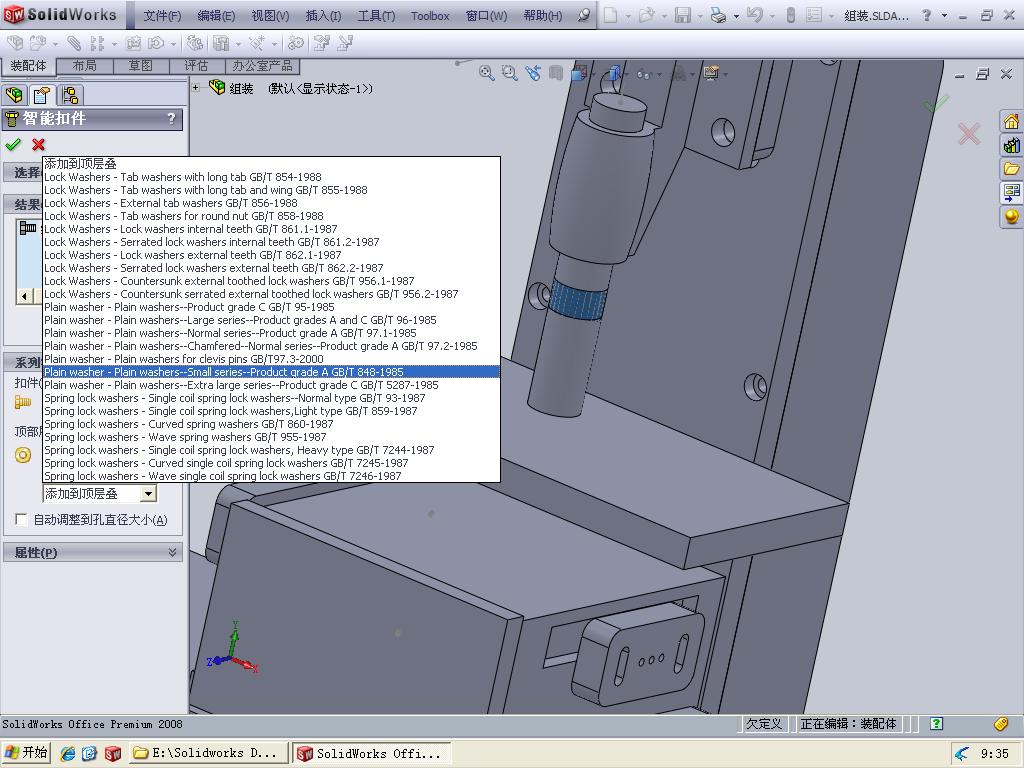Open the File Explorer folder task pane icon
The width and height of the screenshot is (1024, 768).
point(1011,168)
